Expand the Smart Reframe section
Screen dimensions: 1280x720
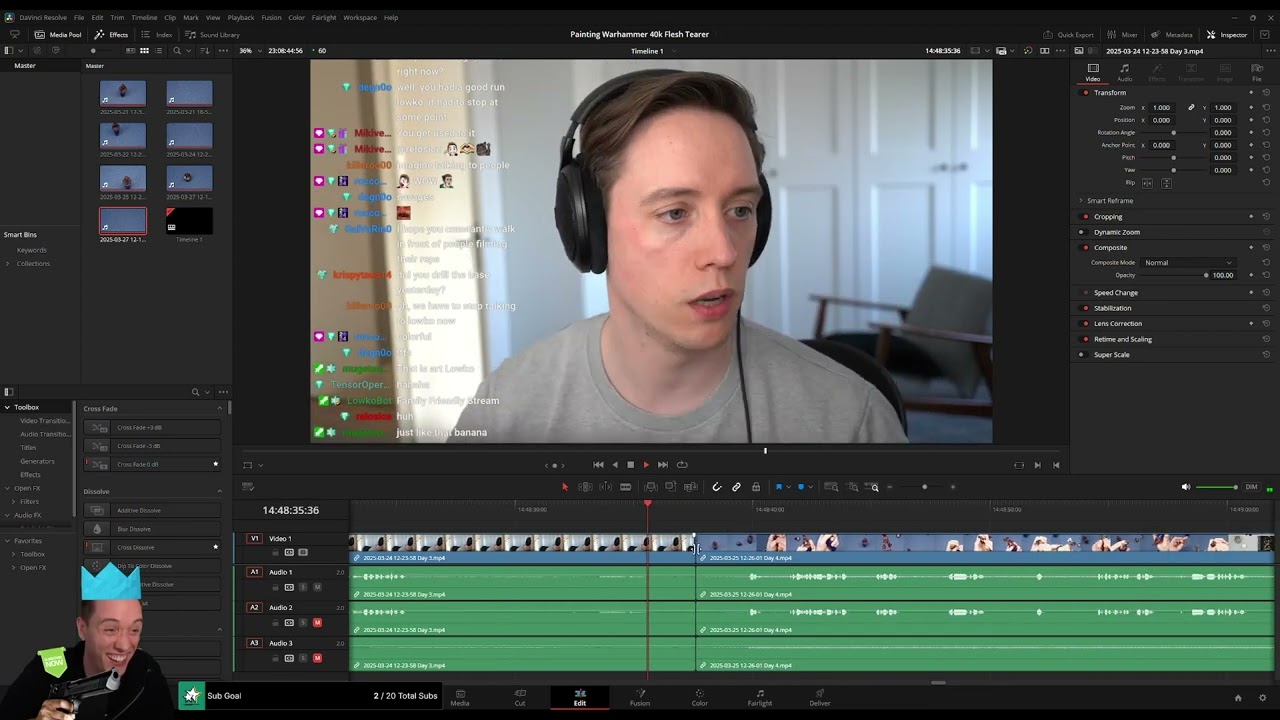pos(1081,201)
